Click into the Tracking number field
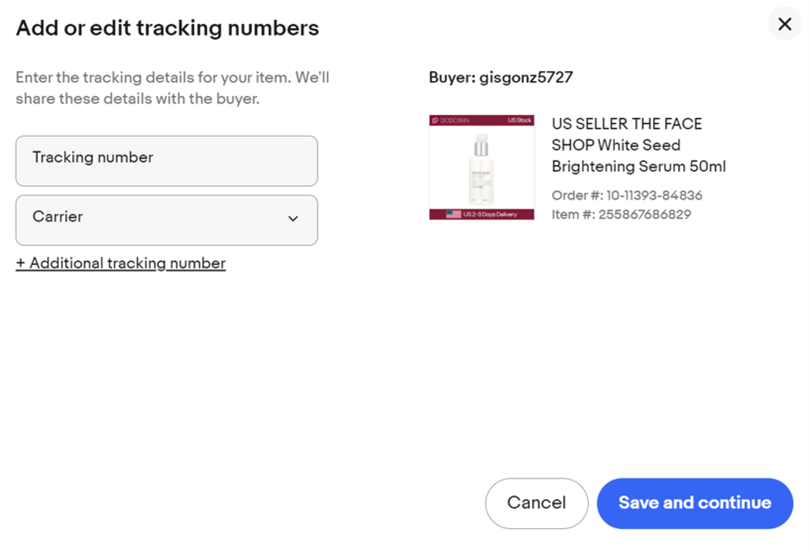 point(167,161)
